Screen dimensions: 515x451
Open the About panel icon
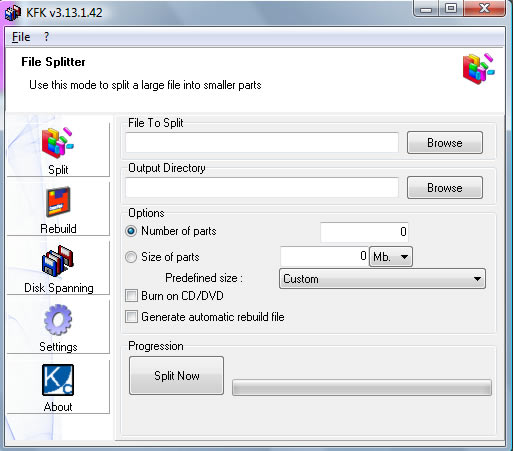[58, 380]
